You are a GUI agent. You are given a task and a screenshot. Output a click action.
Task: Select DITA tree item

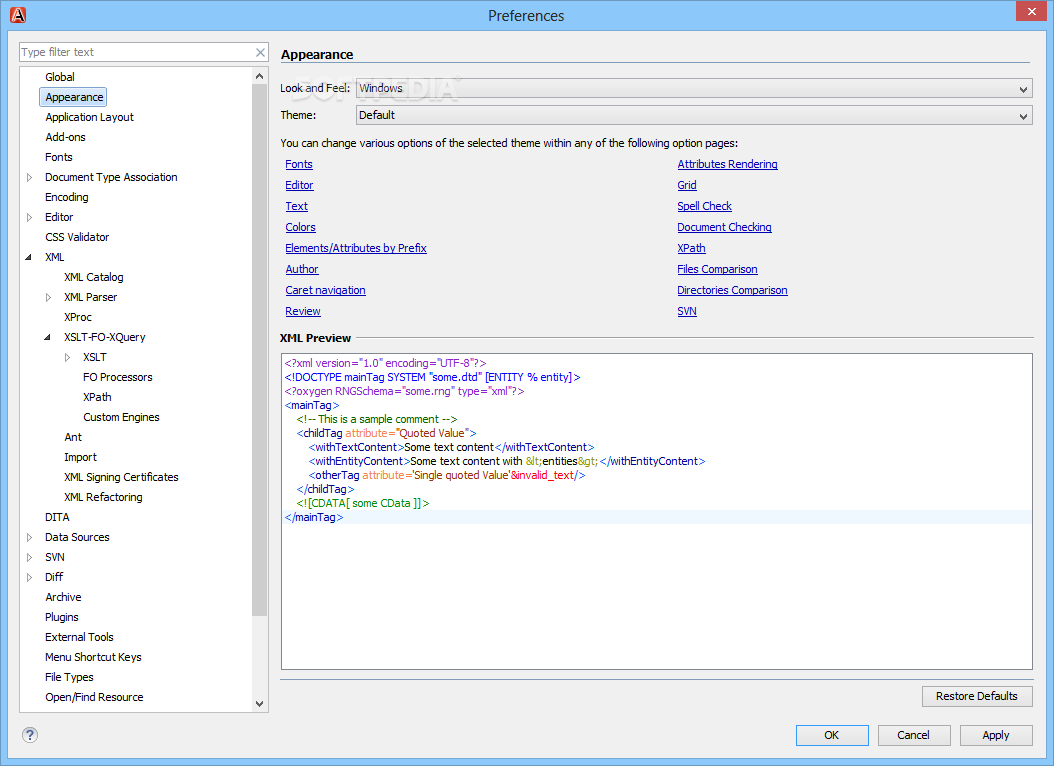pos(57,517)
